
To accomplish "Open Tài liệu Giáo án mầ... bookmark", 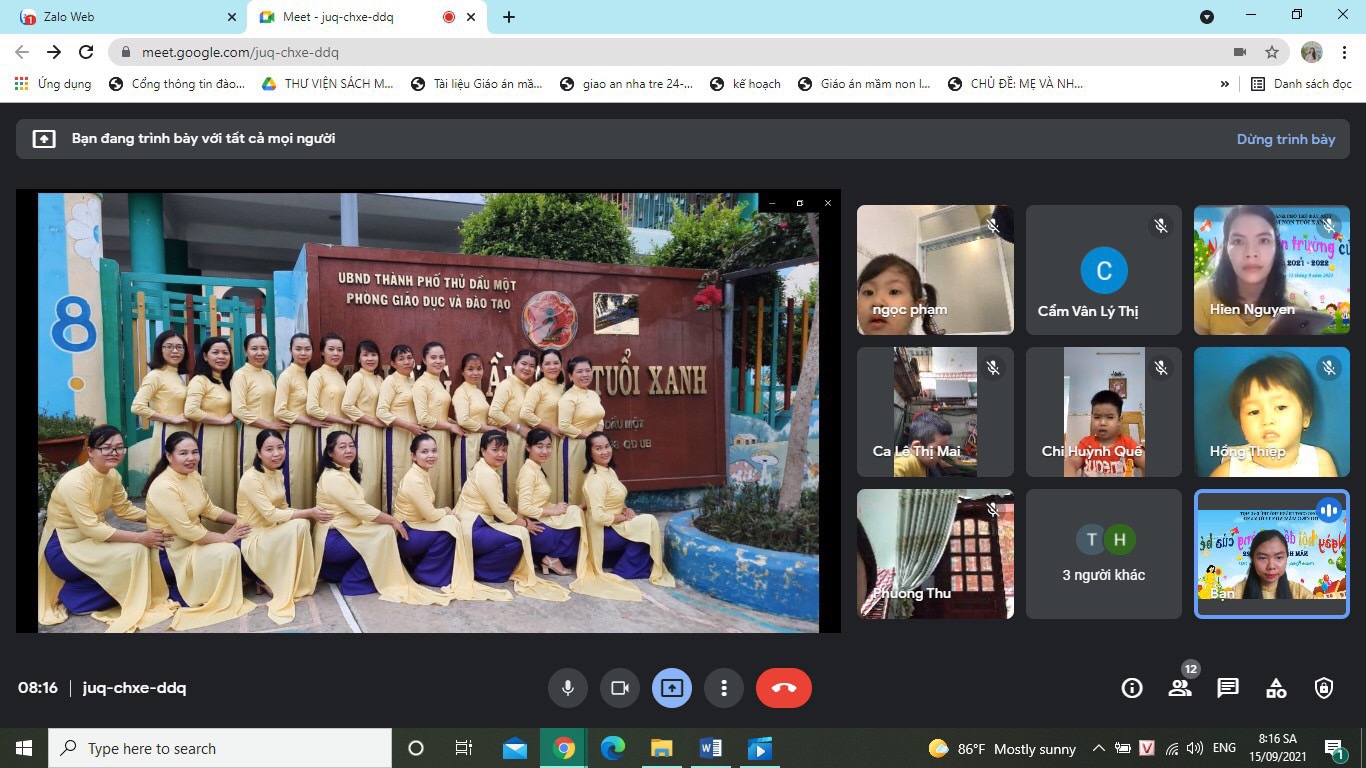I will pos(477,84).
